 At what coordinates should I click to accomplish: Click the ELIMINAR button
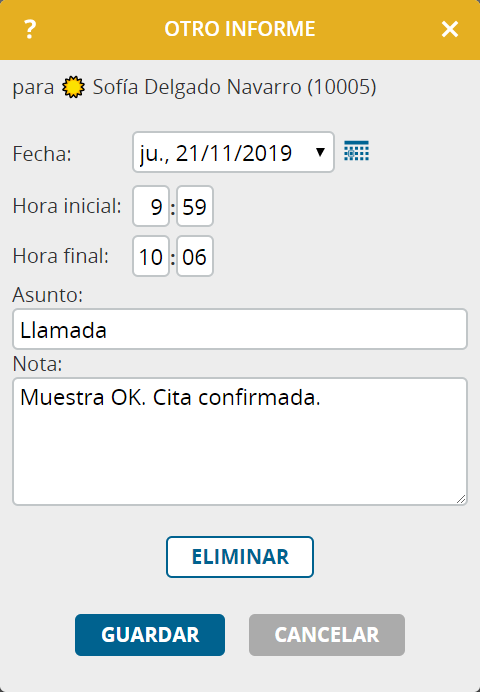240,557
